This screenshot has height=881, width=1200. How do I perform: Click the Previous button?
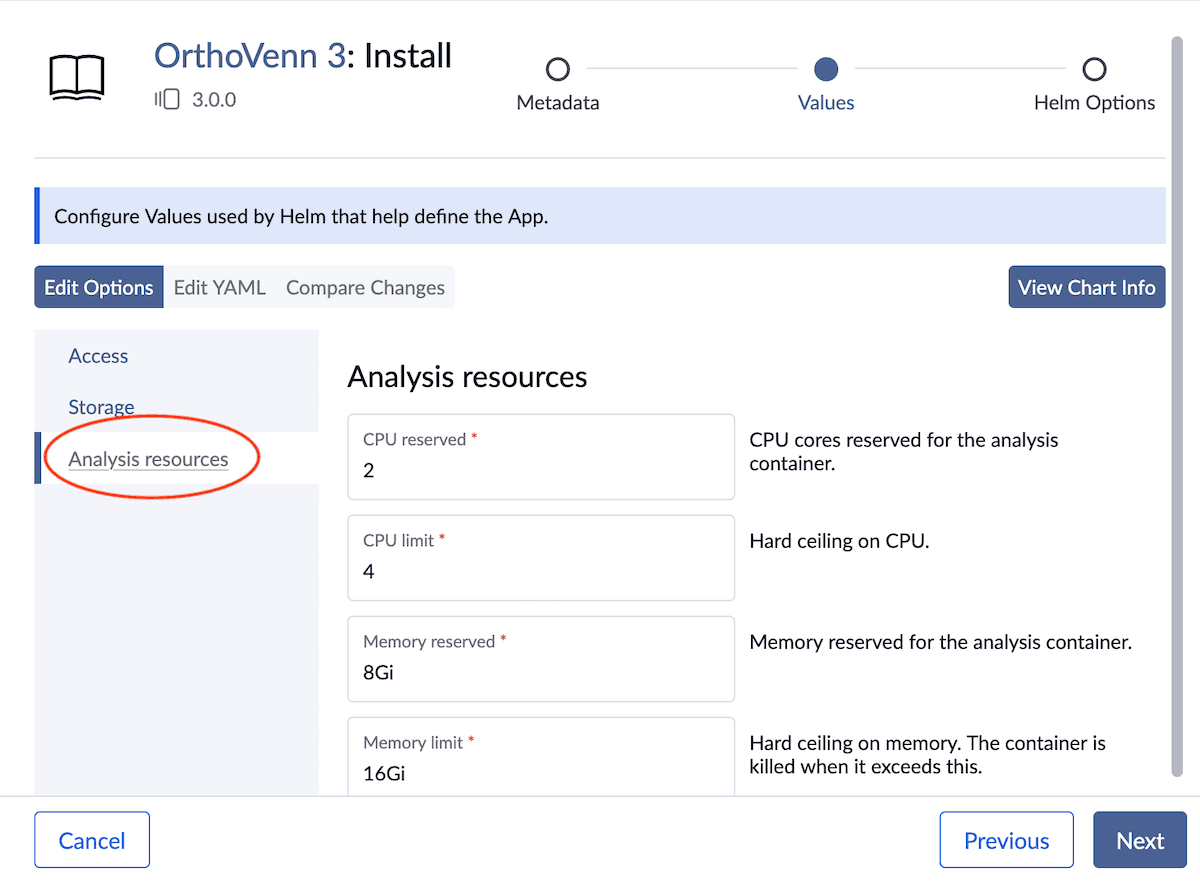coord(1007,840)
